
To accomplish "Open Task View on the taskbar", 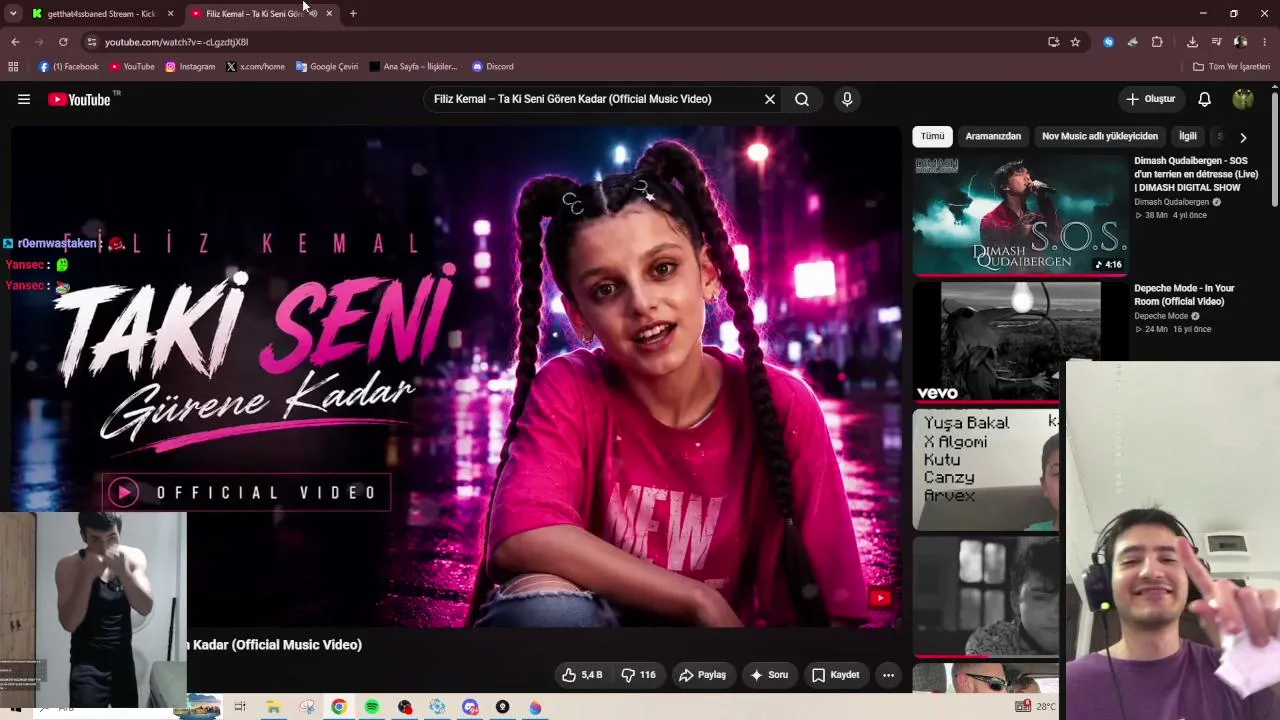I will click(240, 707).
